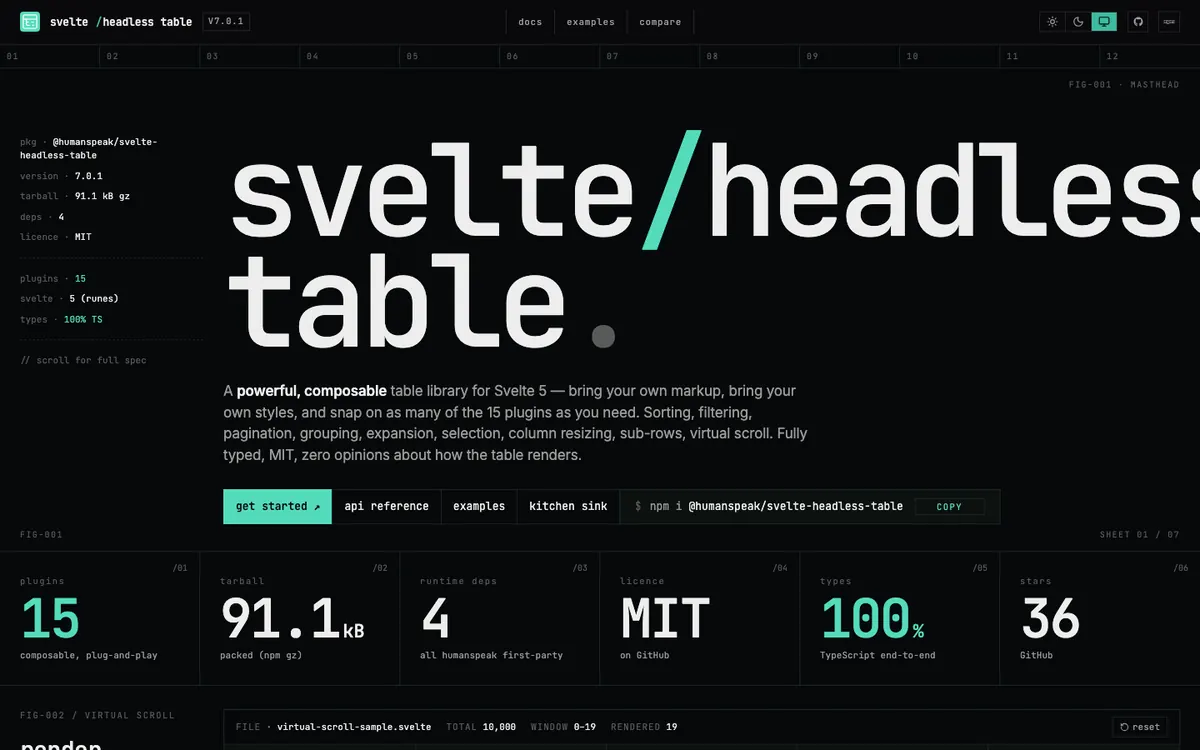Switch to light theme sun icon
Viewport: 1200px width, 750px height.
coord(1052,21)
